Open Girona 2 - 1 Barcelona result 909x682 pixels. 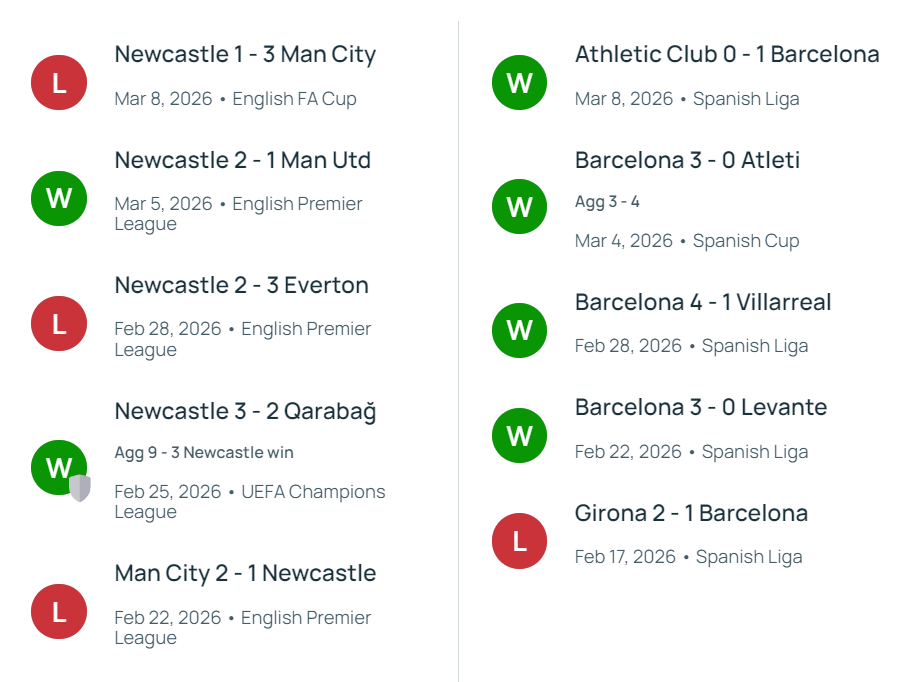click(691, 513)
